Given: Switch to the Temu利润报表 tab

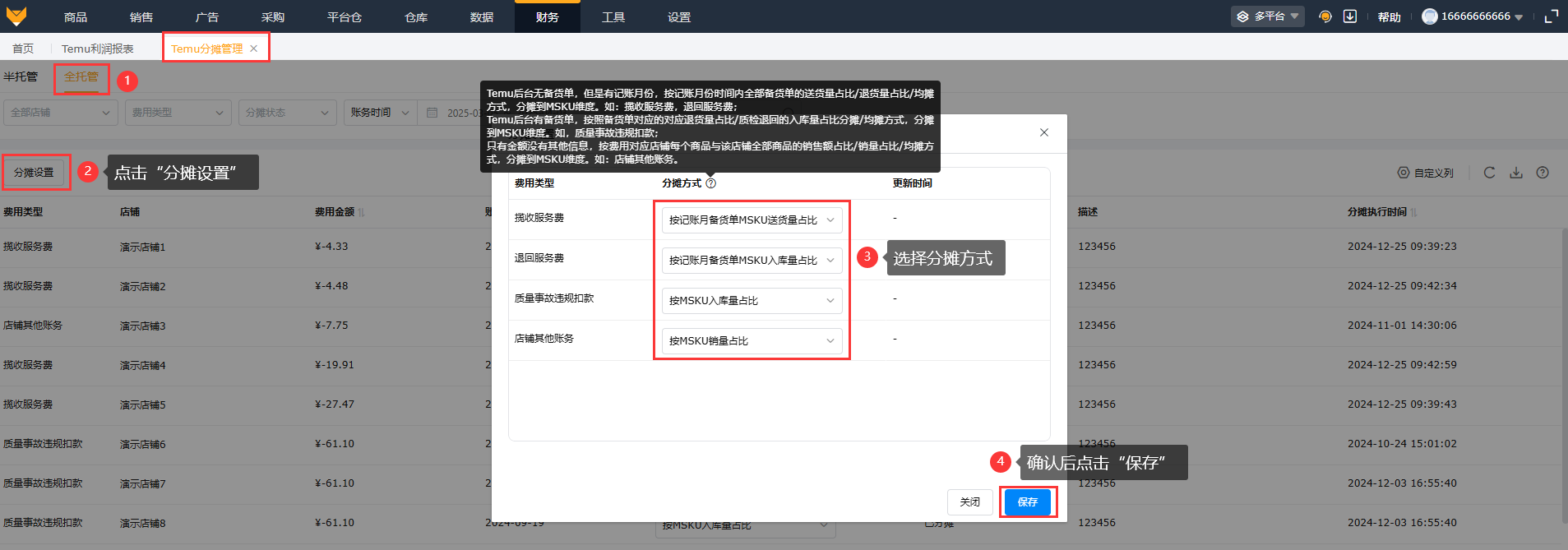Looking at the screenshot, I should click(x=98, y=49).
